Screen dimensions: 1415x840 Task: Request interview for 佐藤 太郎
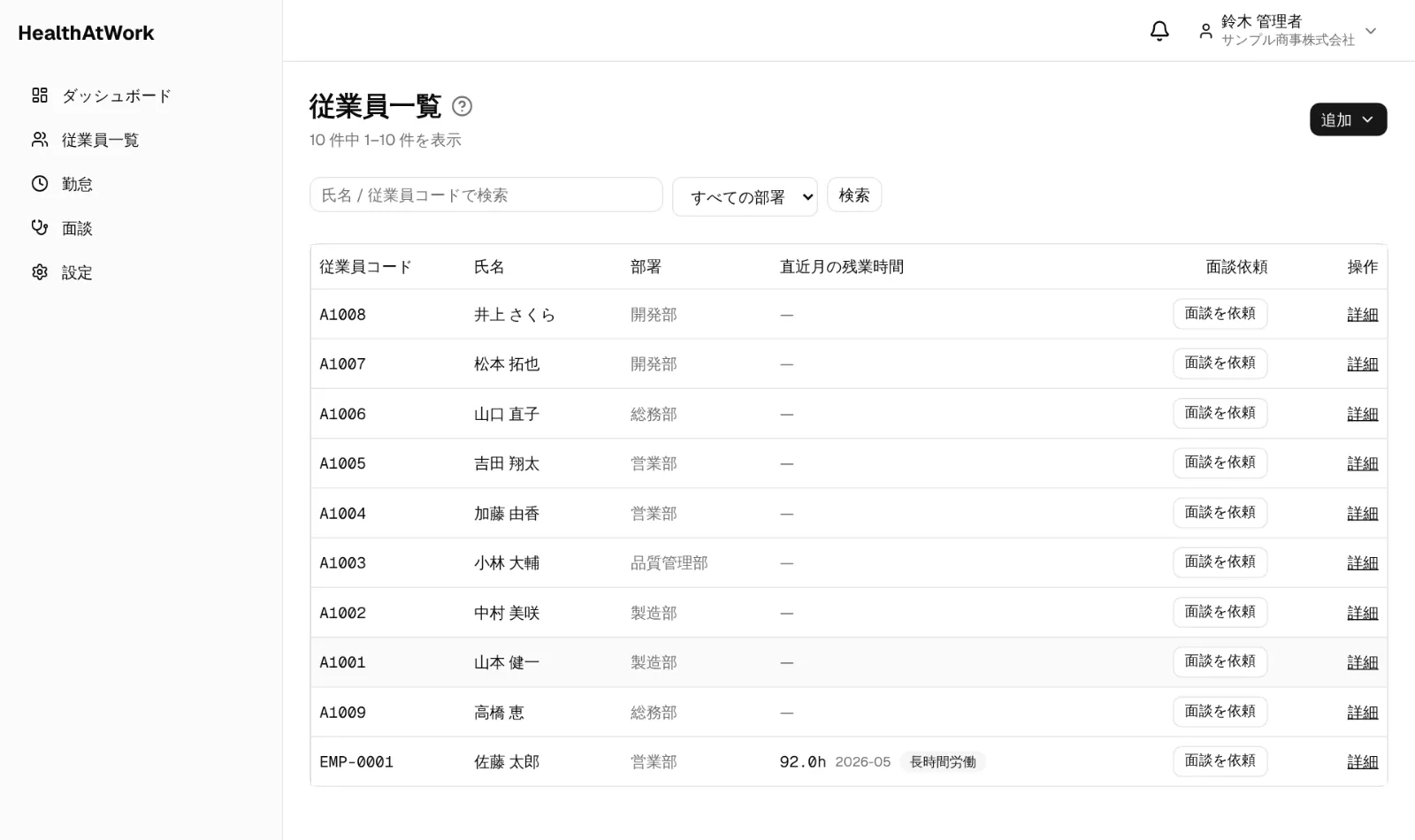(x=1220, y=761)
